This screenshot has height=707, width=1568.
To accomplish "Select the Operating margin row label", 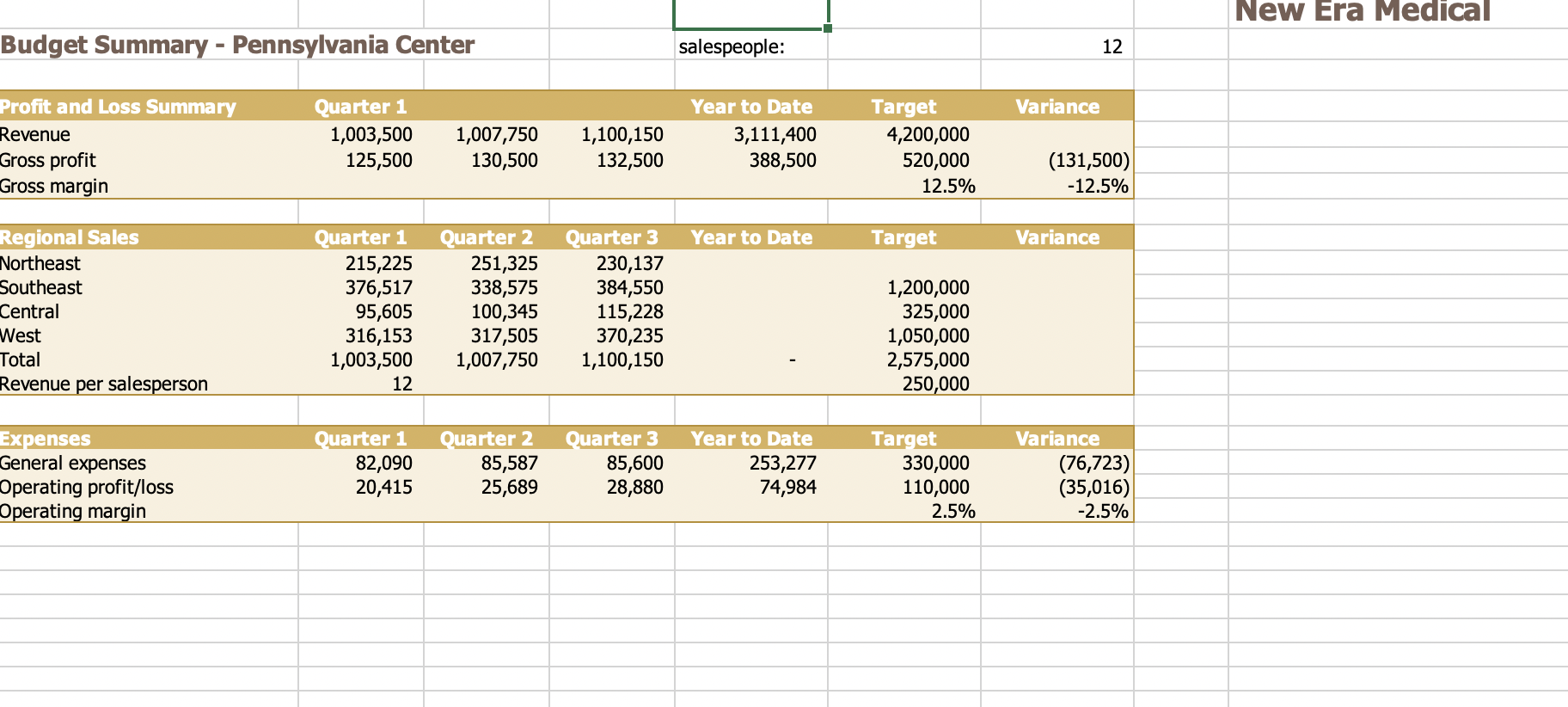I will [x=73, y=511].
